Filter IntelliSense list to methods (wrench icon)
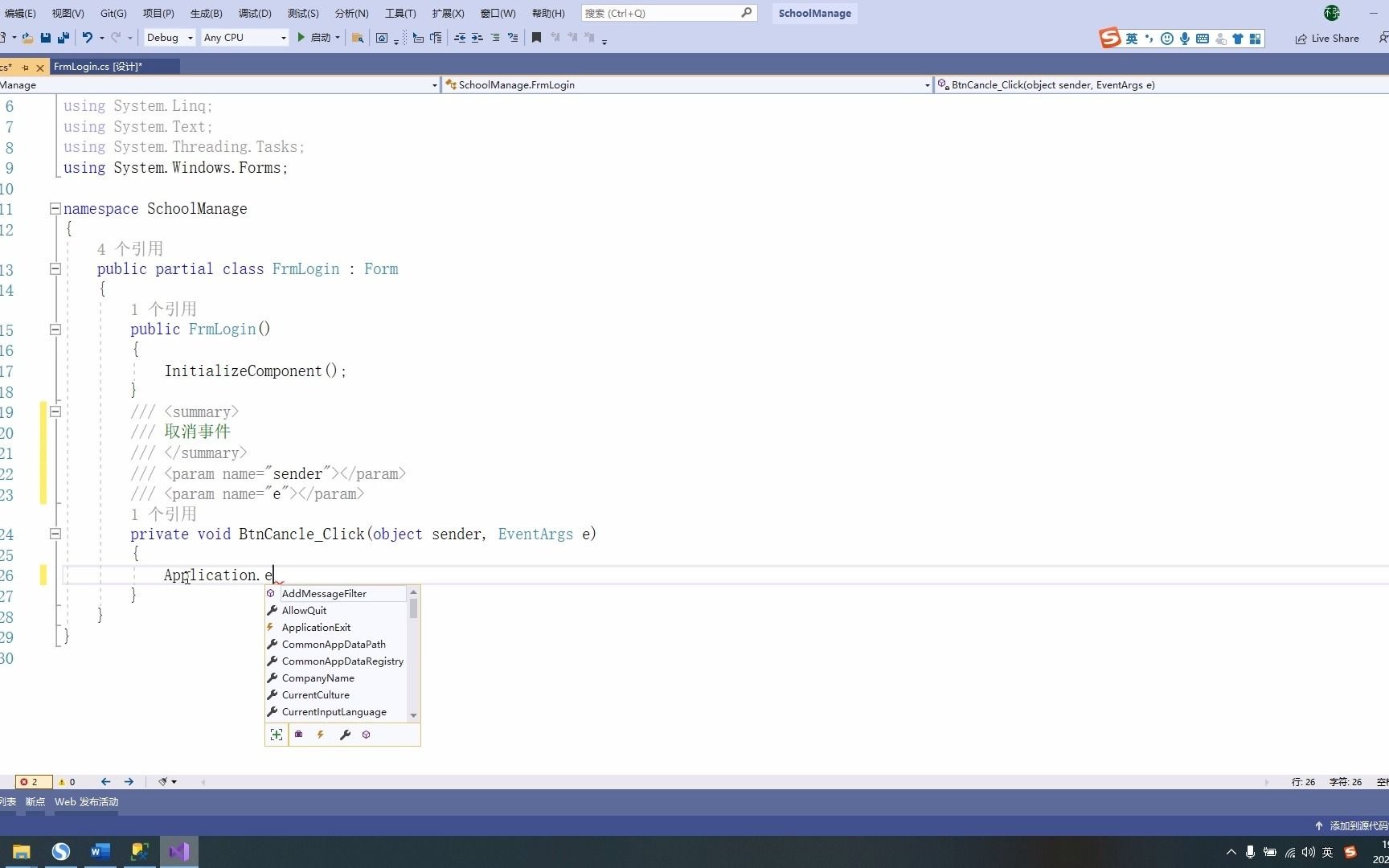 (345, 734)
